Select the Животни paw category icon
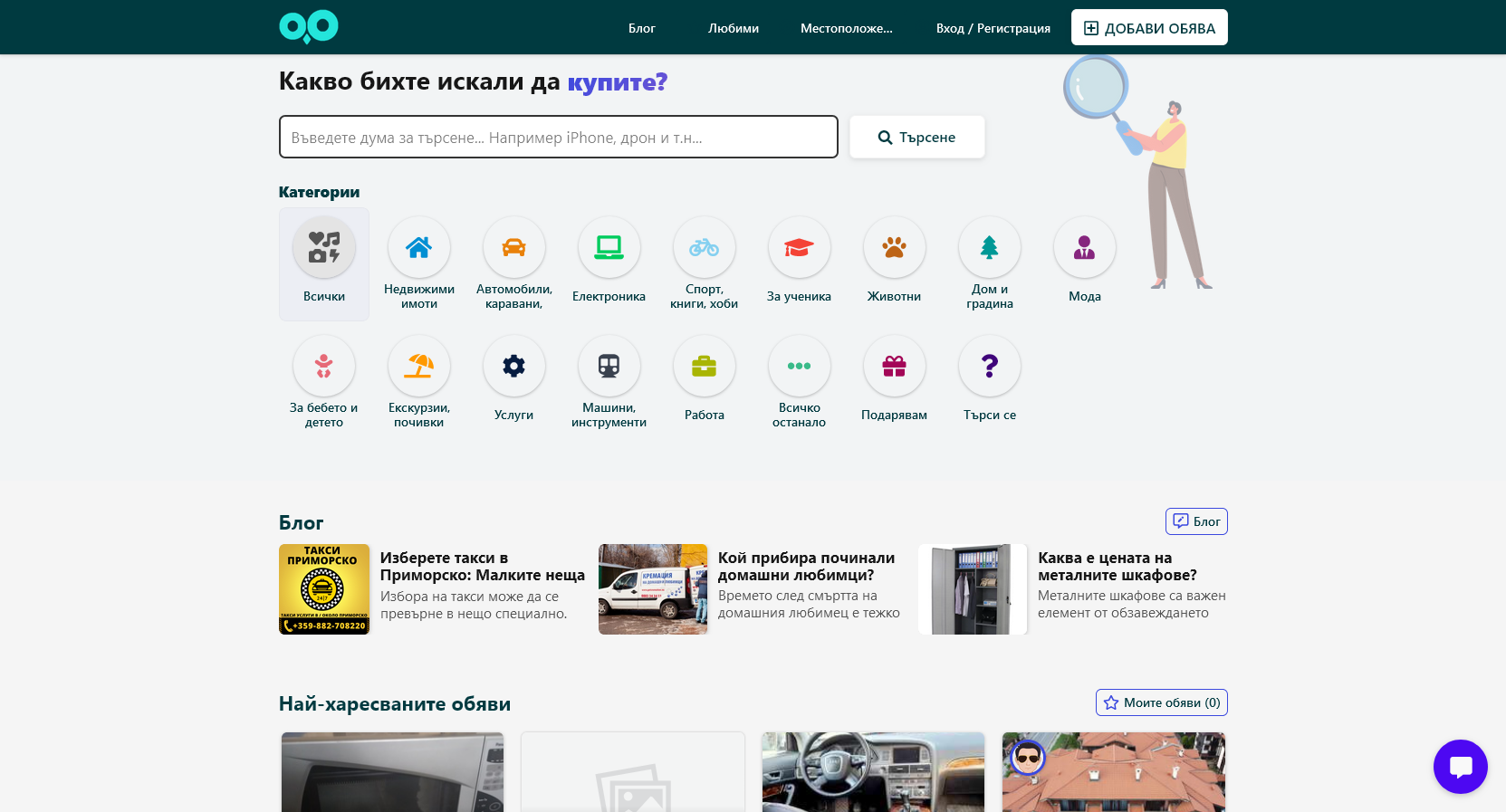 click(x=894, y=247)
